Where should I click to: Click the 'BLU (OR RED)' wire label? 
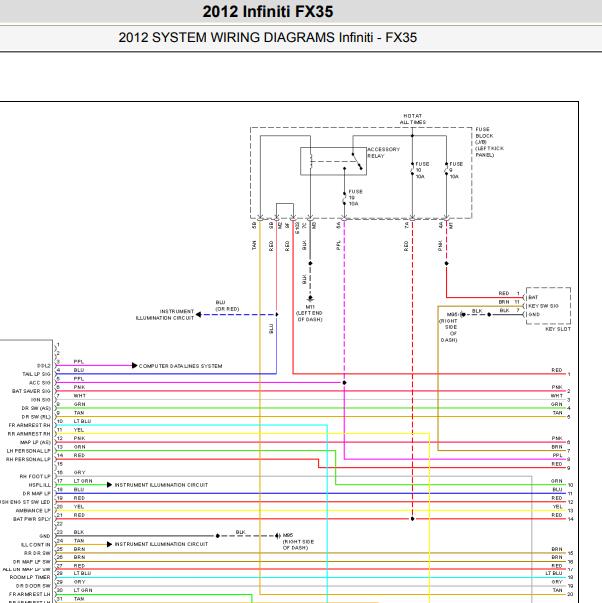tap(227, 306)
